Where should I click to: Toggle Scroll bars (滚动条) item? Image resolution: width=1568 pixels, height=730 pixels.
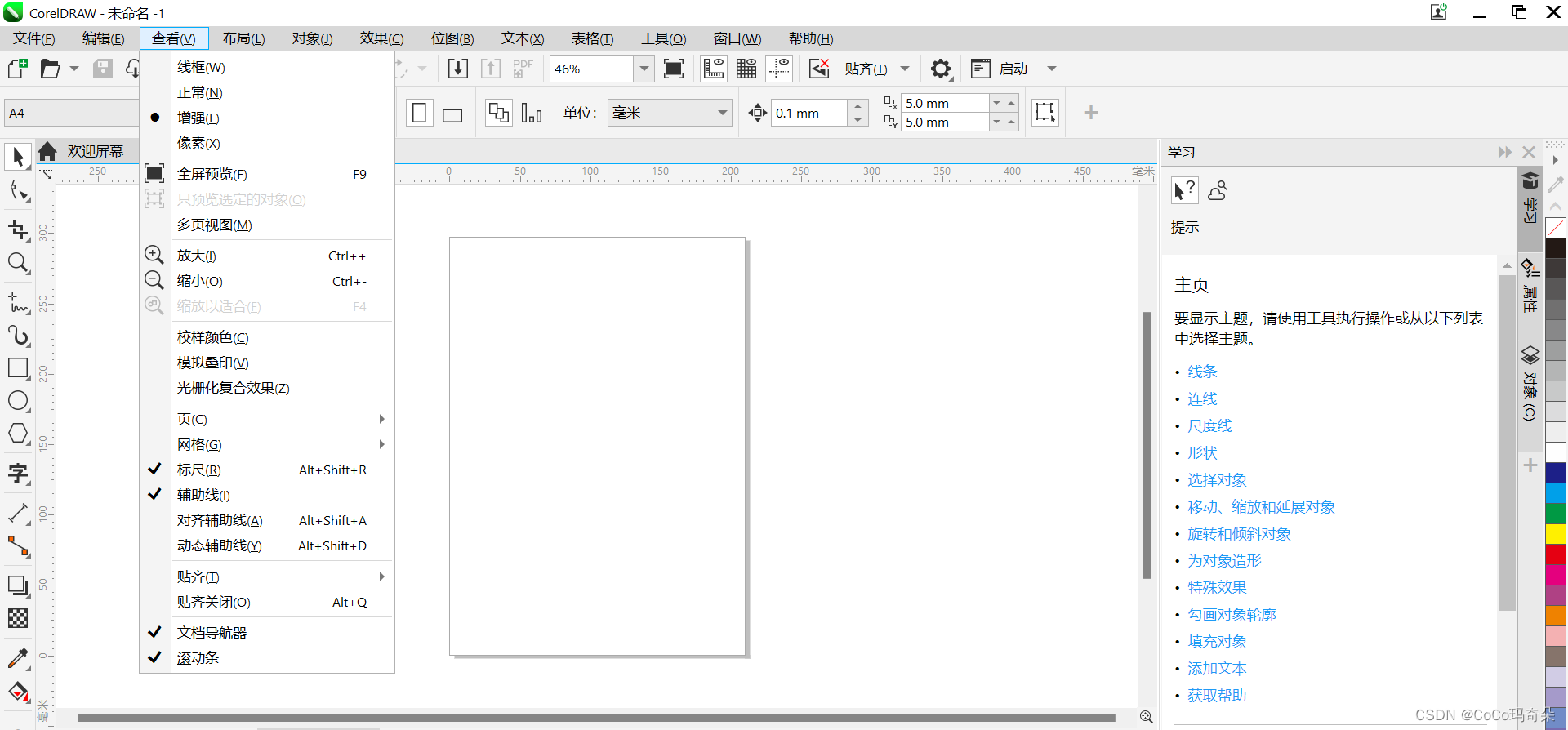(267, 657)
